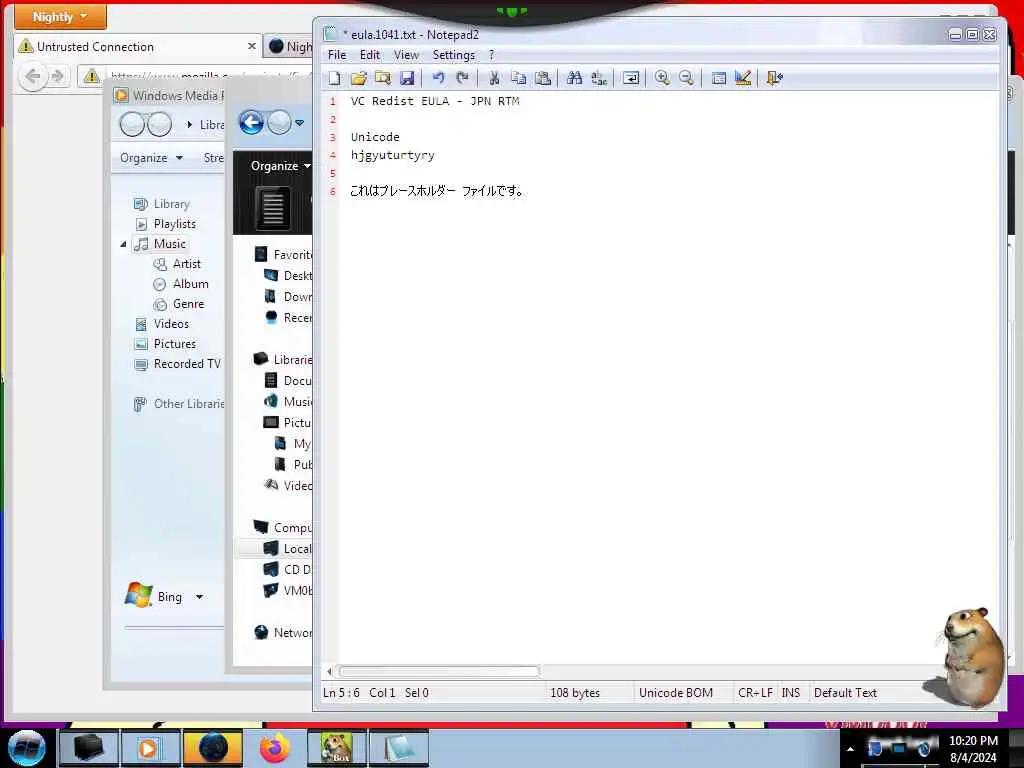Click the Open file folder icon
The height and width of the screenshot is (768, 1024).
click(x=359, y=78)
